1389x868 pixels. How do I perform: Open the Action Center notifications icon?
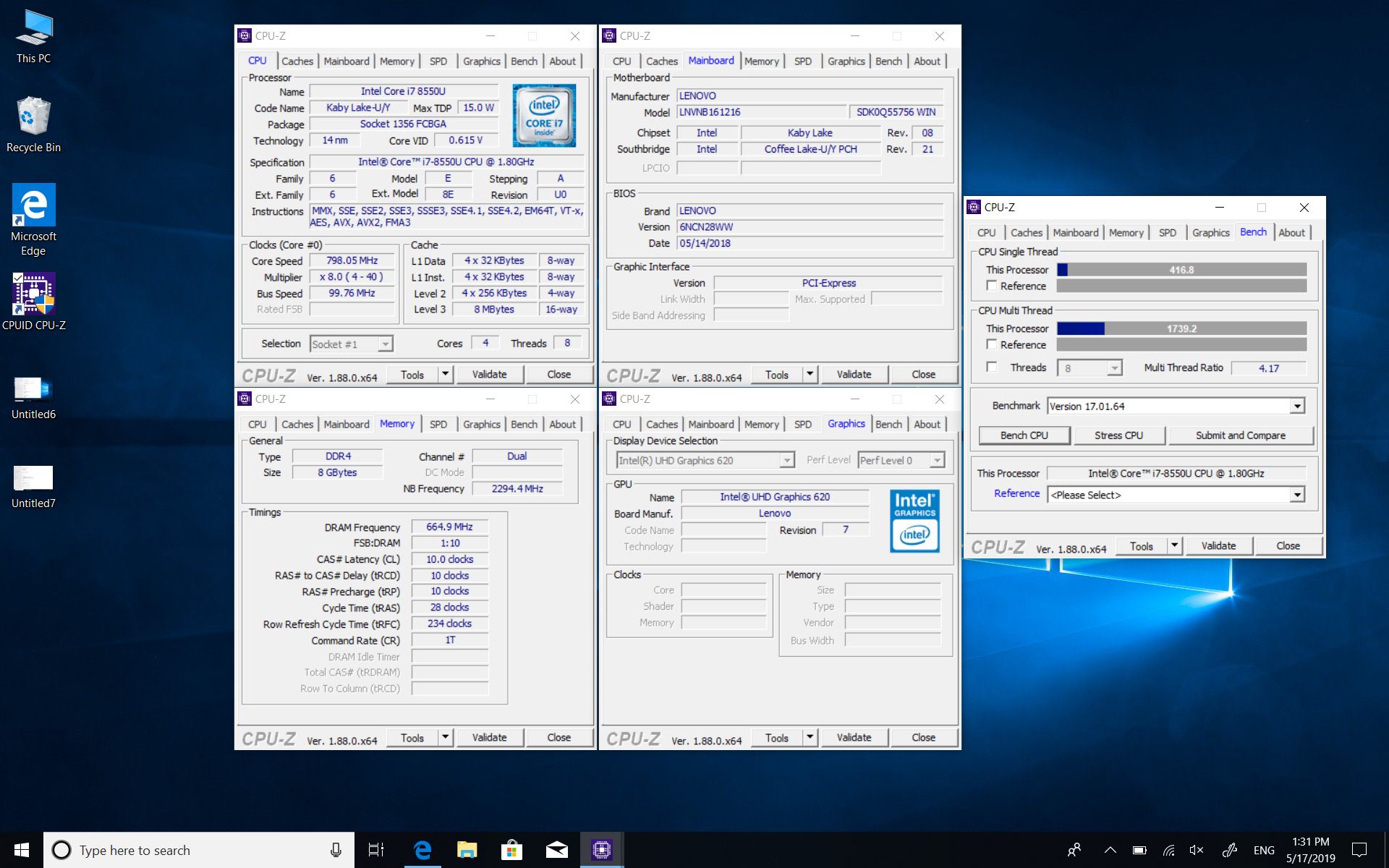[1359, 850]
